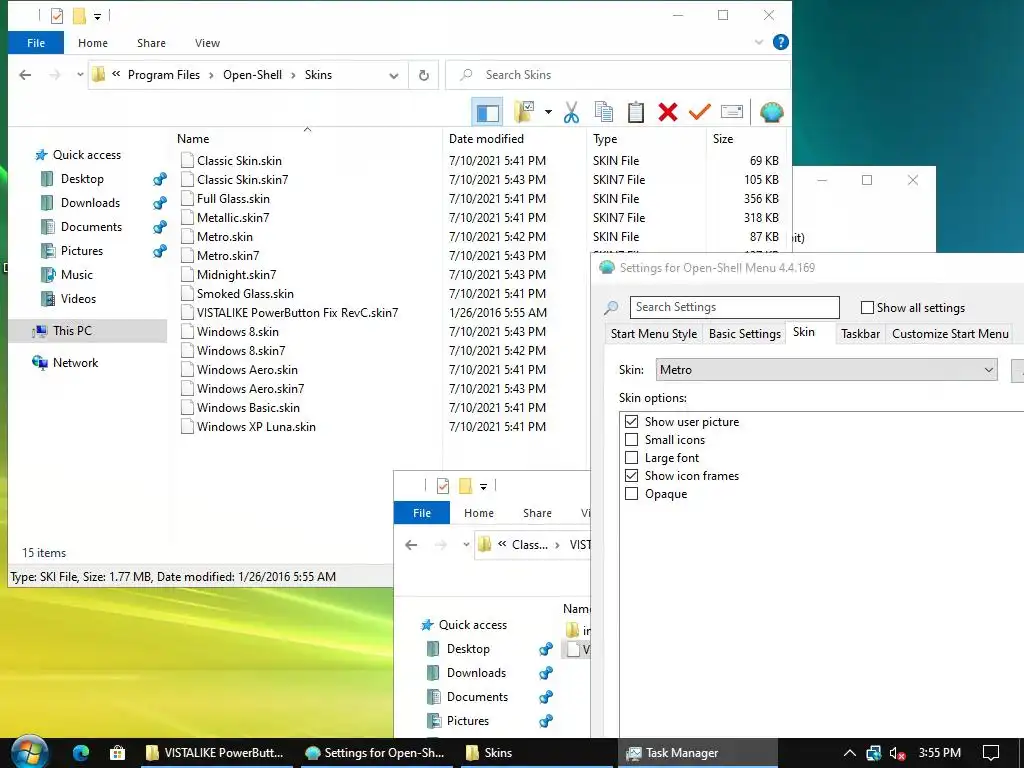The image size is (1024, 768).
Task: Open the Skin dropdown showing Metro
Action: [826, 370]
